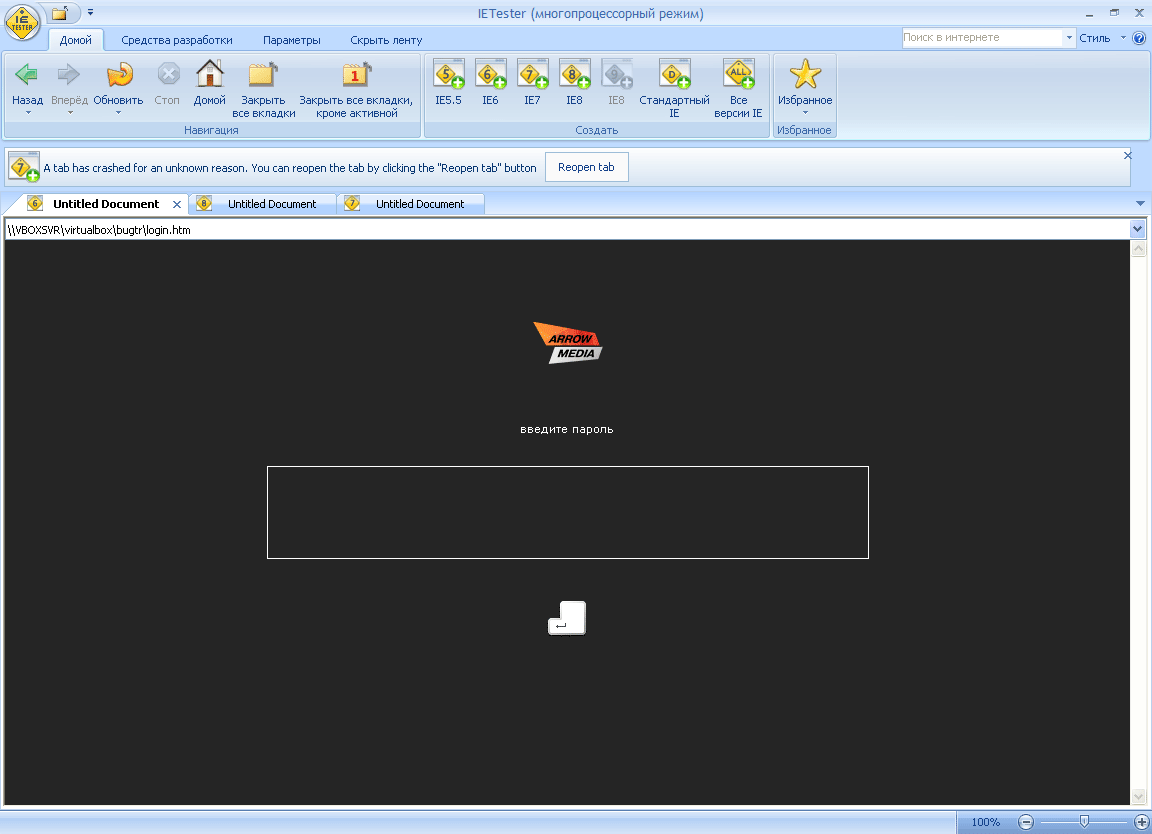Click the Поиск в интернете search field
Screen dimensions: 1152x834
pos(982,37)
